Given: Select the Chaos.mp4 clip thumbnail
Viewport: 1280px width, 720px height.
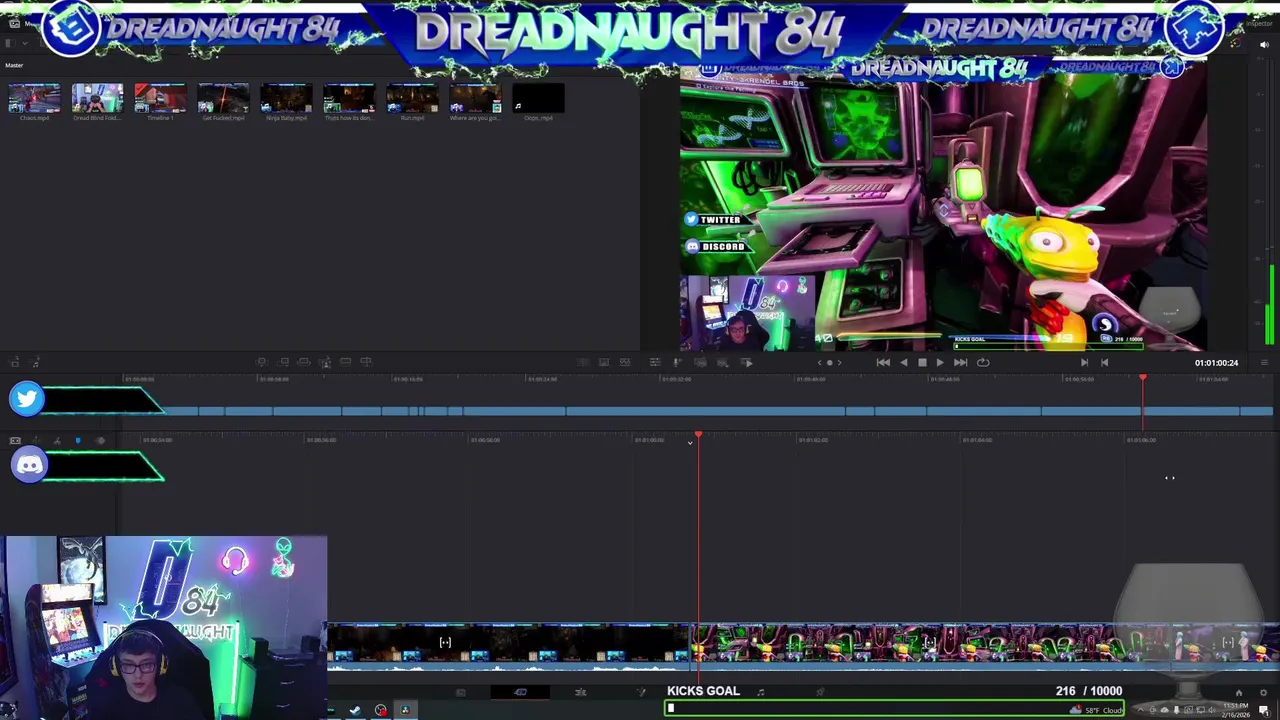Looking at the screenshot, I should pos(34,99).
